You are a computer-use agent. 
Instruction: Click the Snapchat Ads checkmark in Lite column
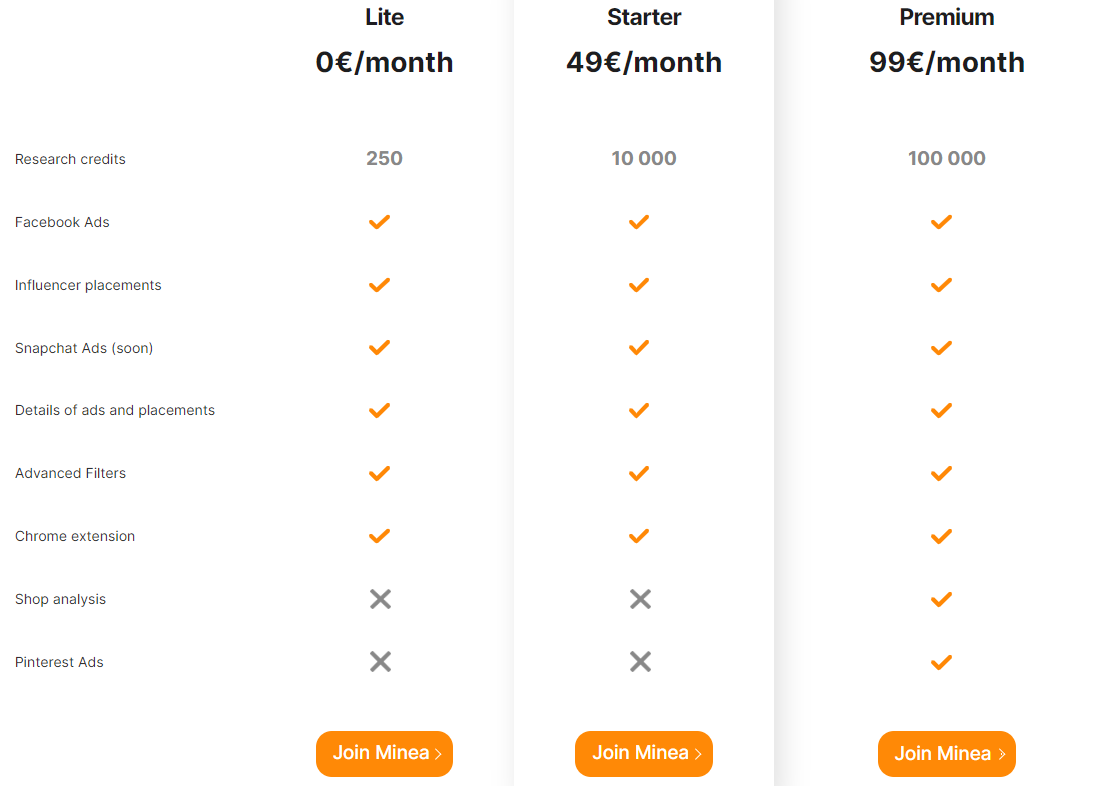click(380, 347)
